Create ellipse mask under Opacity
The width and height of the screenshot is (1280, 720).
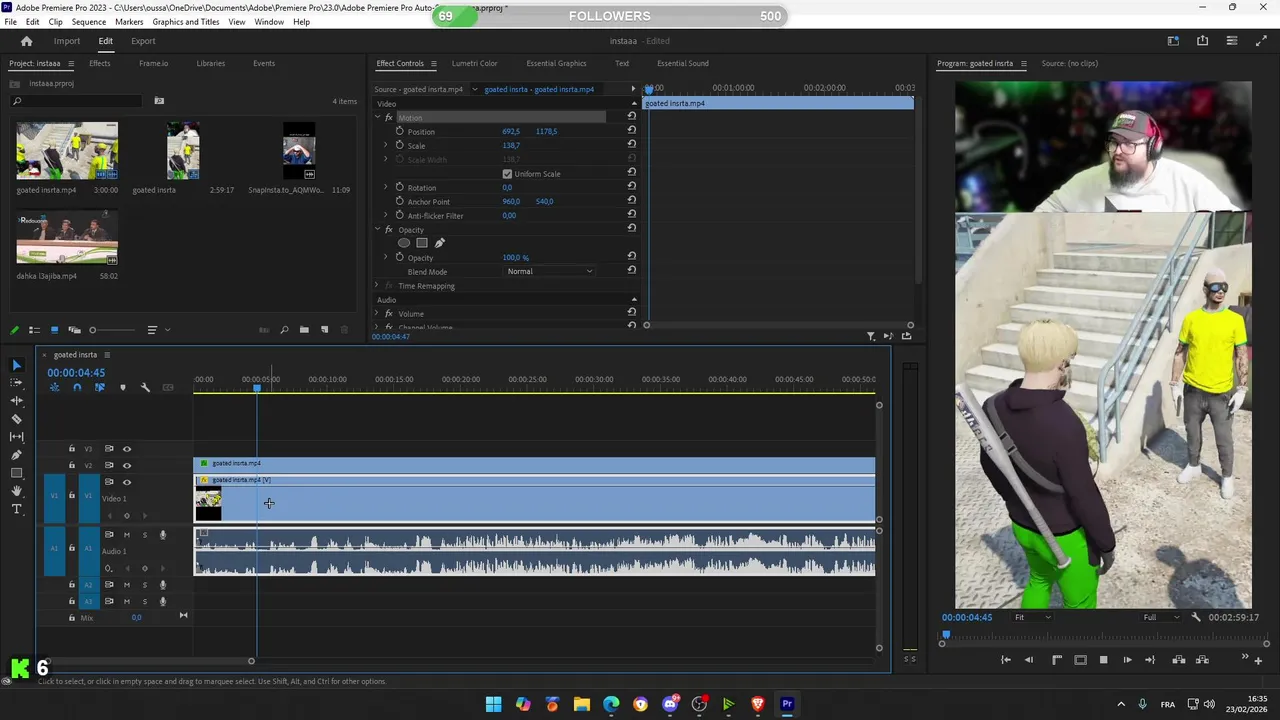click(x=404, y=243)
